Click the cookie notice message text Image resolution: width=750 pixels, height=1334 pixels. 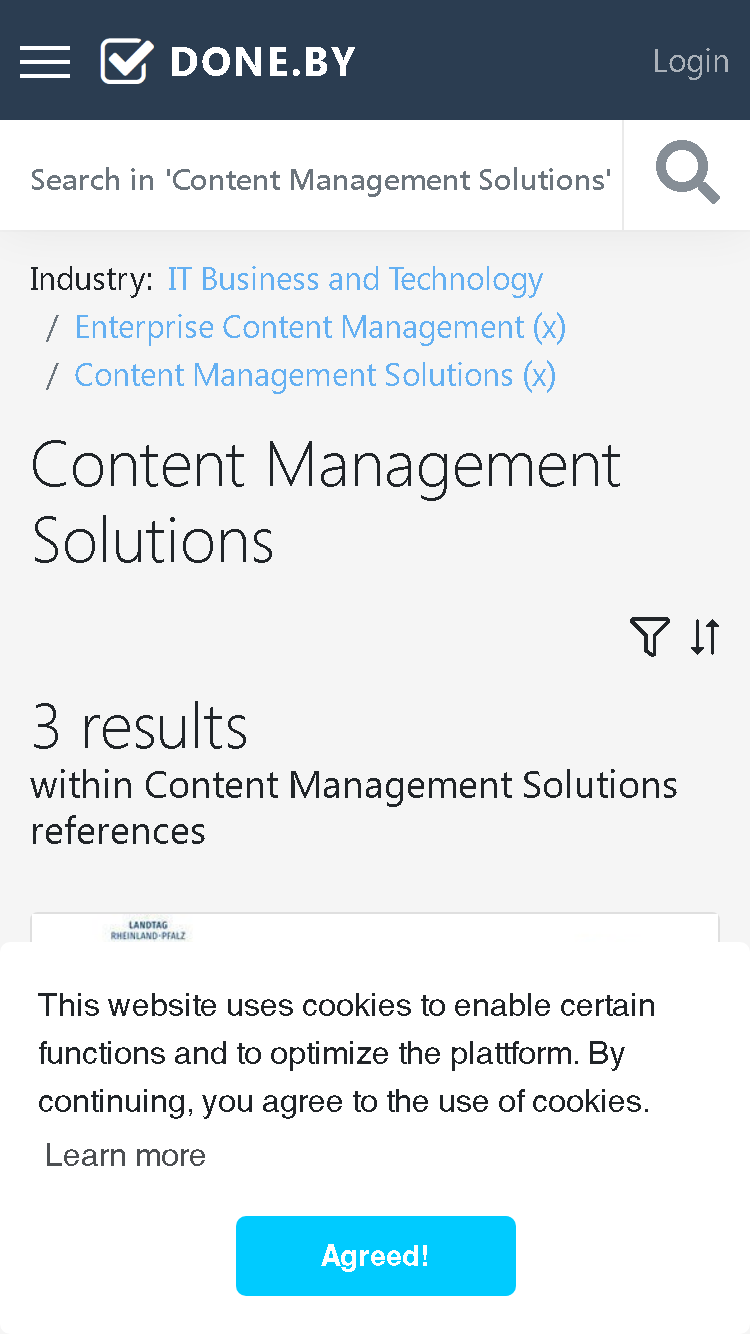coord(347,1053)
